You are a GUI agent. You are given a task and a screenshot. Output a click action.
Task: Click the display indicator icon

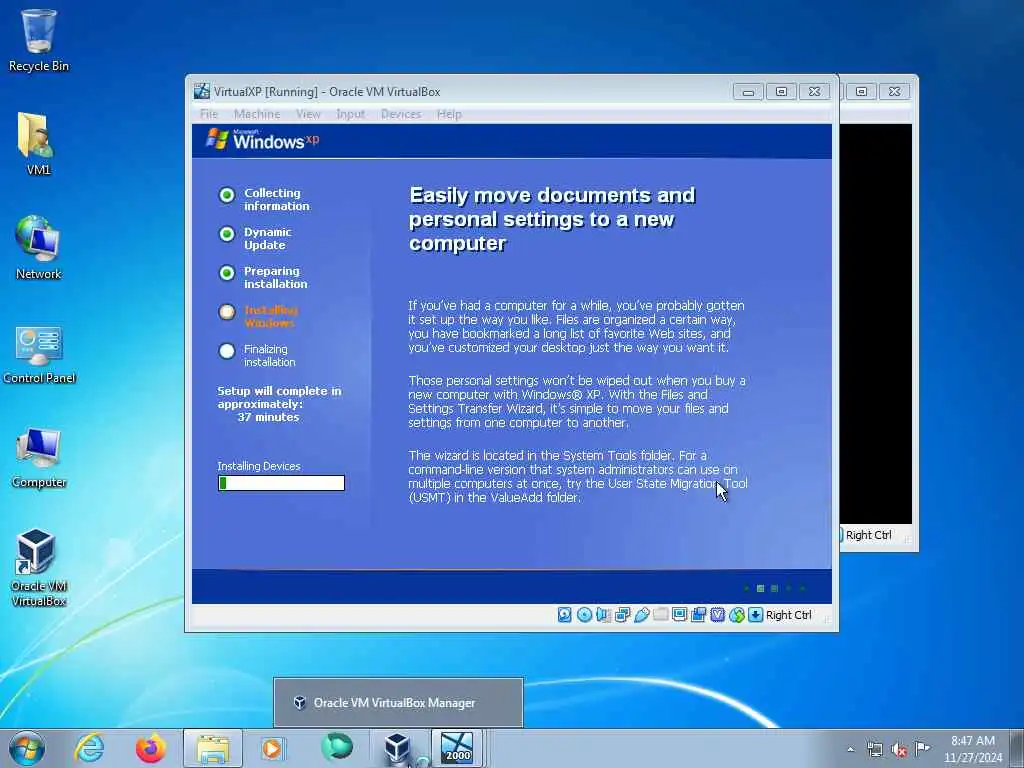679,615
